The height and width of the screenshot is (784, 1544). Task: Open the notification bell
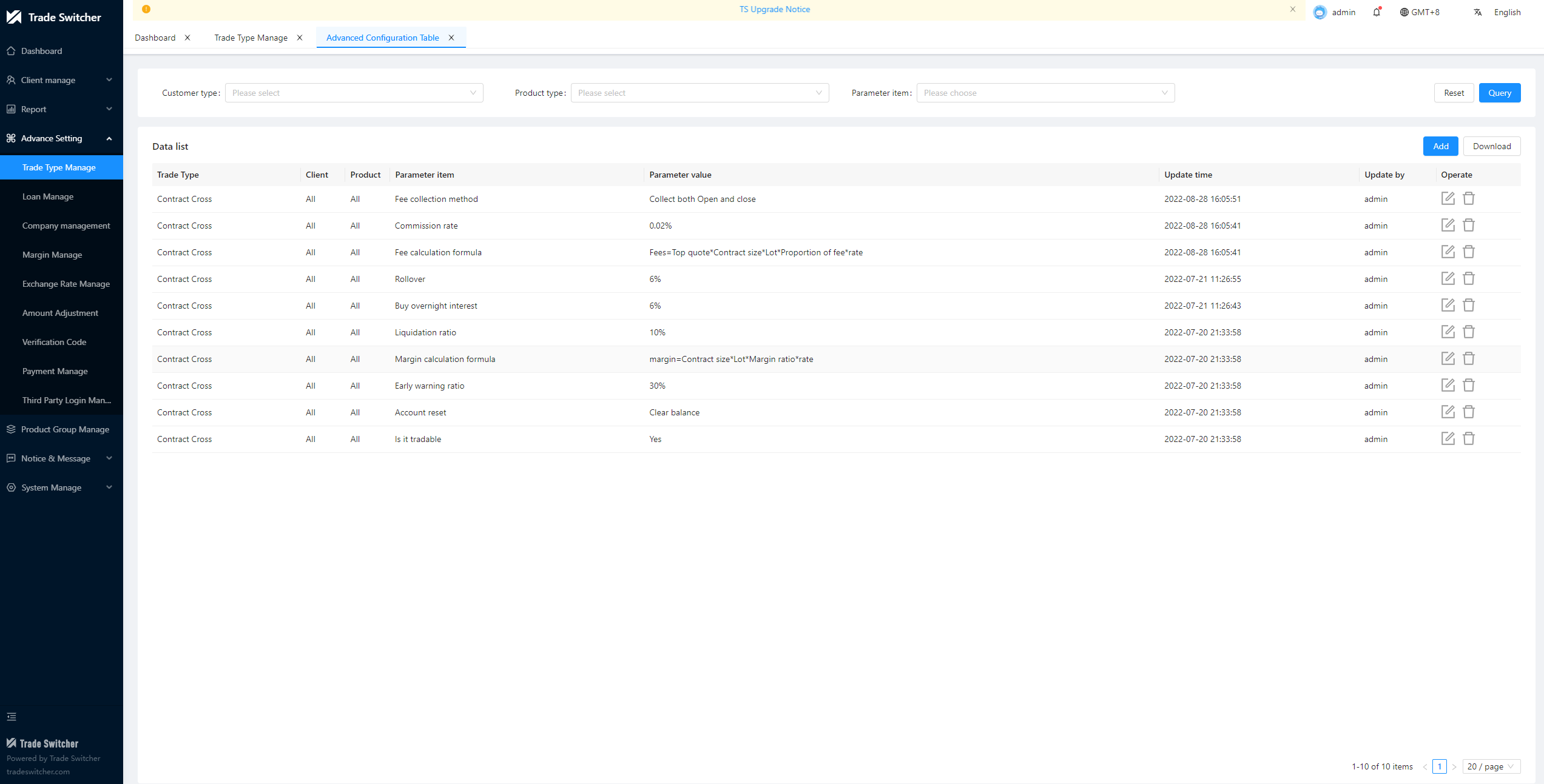(1376, 12)
